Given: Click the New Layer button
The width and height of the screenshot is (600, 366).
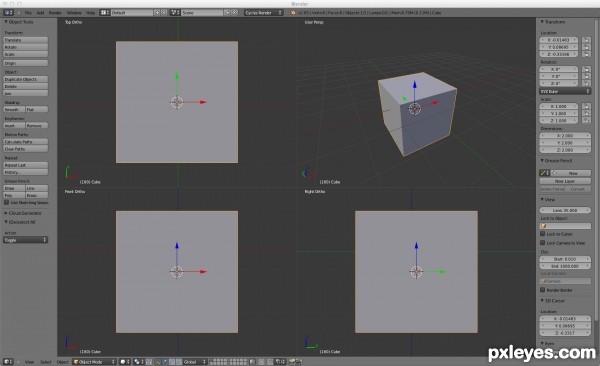Looking at the screenshot, I should [x=565, y=181].
